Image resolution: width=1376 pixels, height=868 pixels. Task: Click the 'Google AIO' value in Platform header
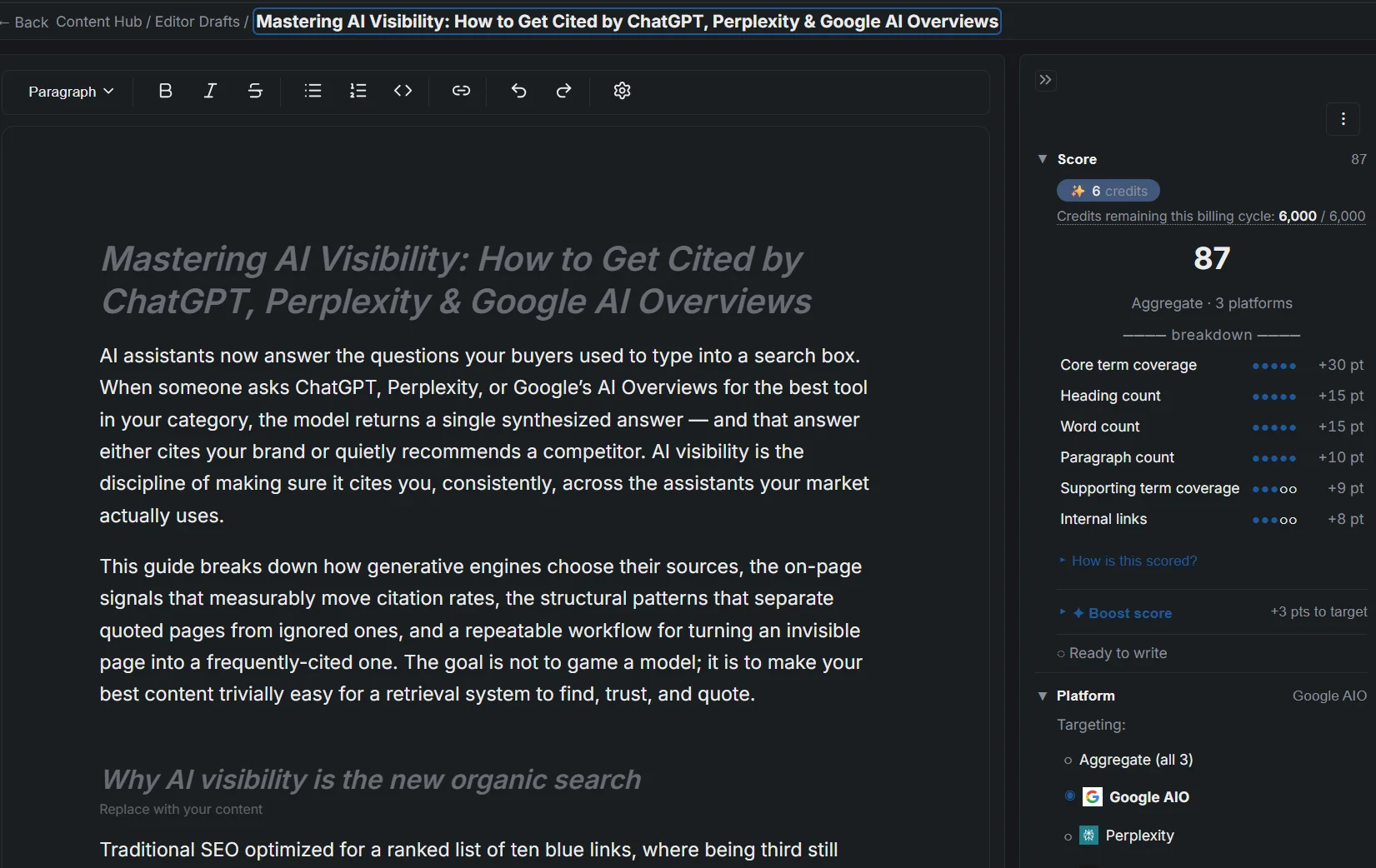(1329, 696)
